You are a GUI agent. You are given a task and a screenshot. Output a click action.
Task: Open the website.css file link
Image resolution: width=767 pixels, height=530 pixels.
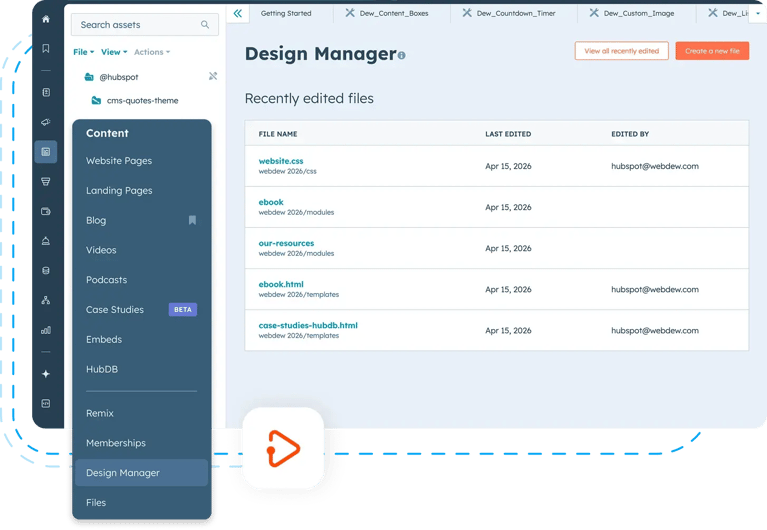281,161
